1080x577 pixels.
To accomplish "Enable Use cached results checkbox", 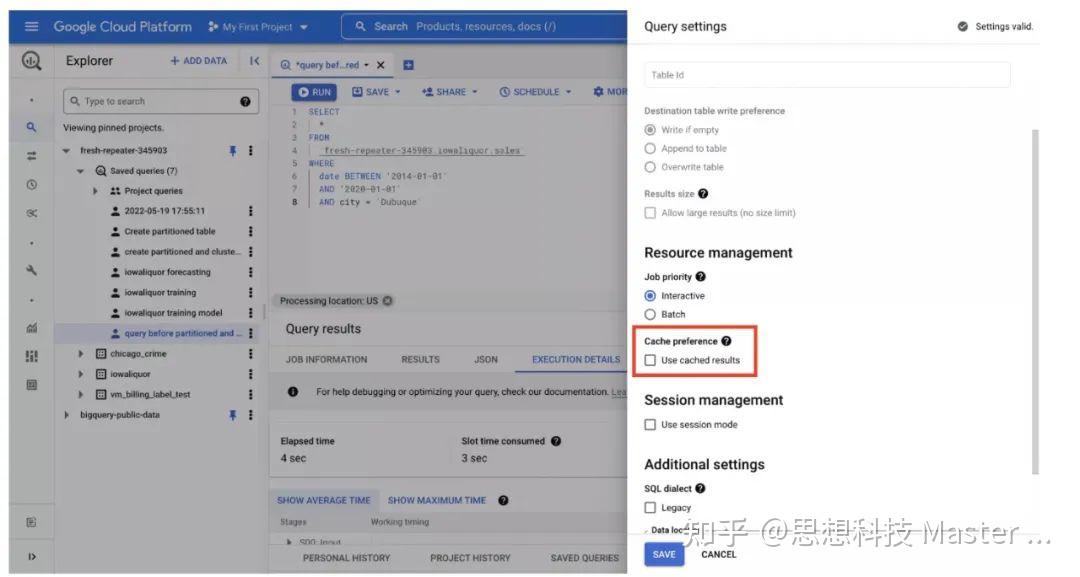I will click(650, 360).
